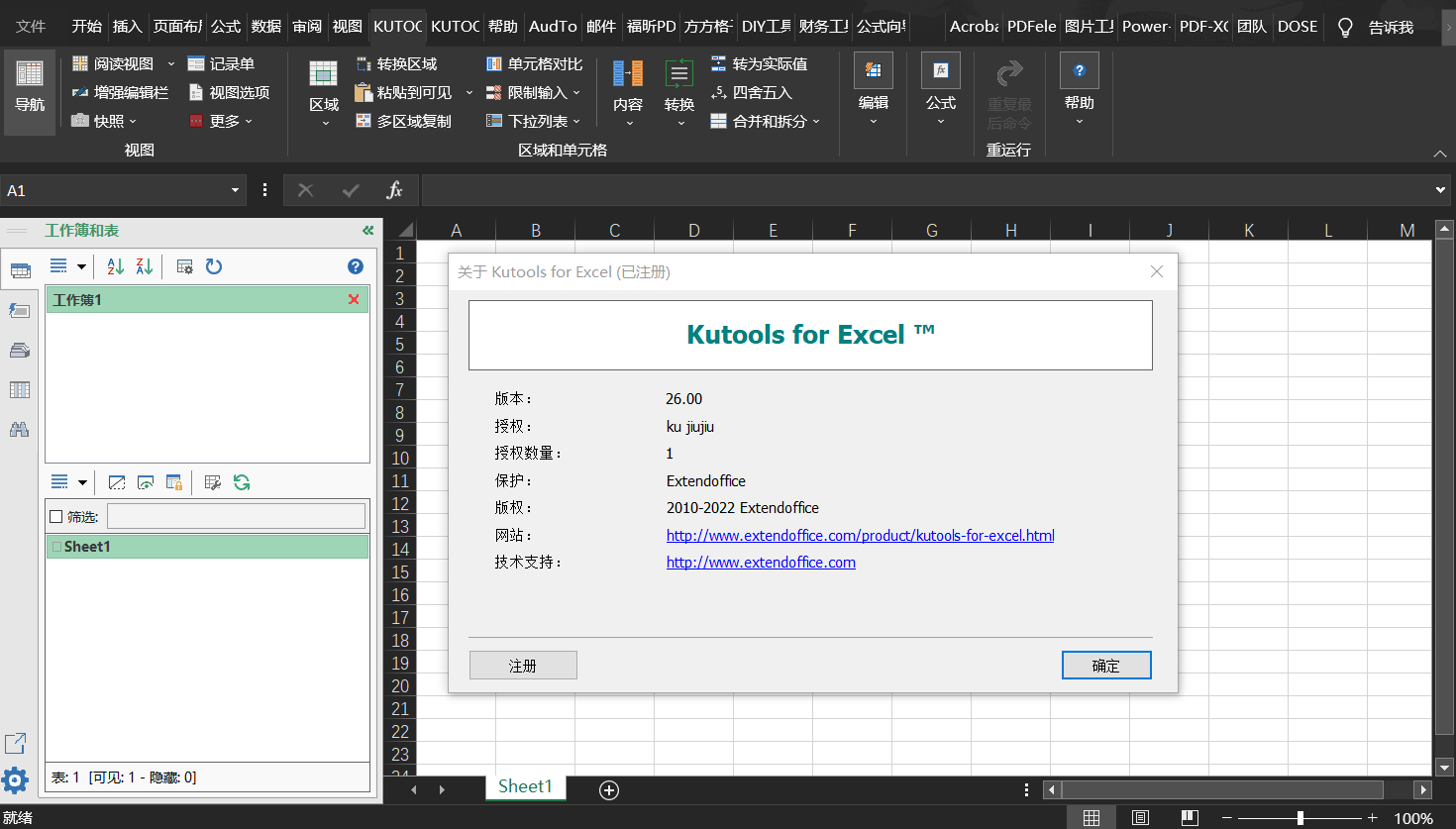The height and width of the screenshot is (829, 1456).
Task: Click 多区域复制 copy ranges tool
Action: [x=403, y=121]
